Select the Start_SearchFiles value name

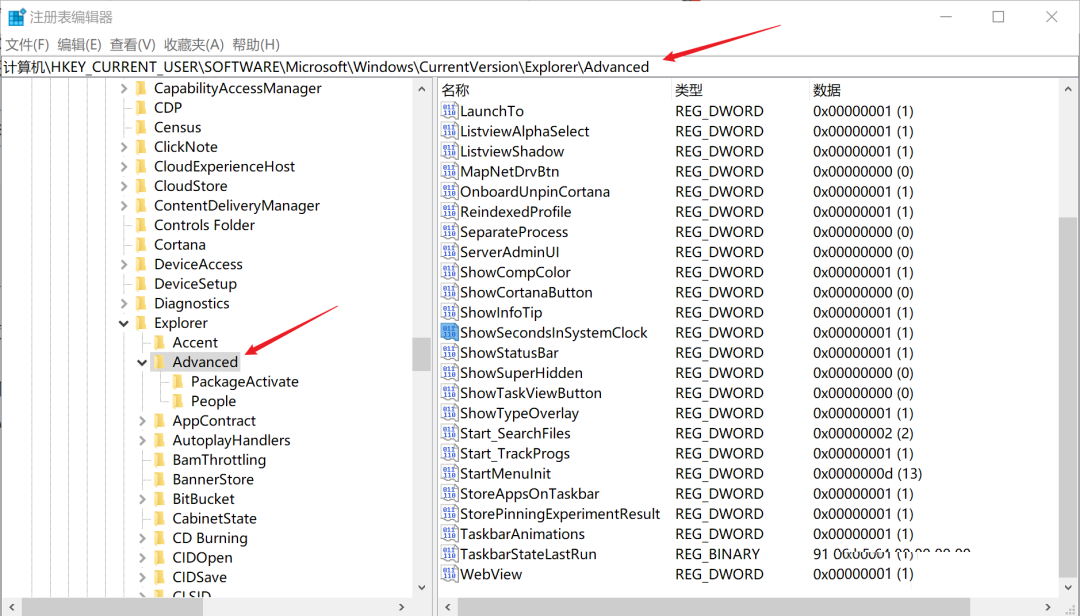point(515,433)
